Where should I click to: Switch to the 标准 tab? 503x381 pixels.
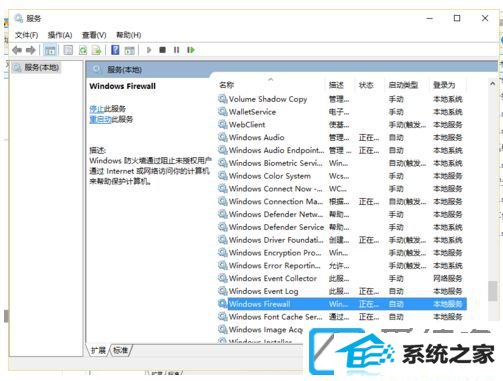[x=121, y=350]
